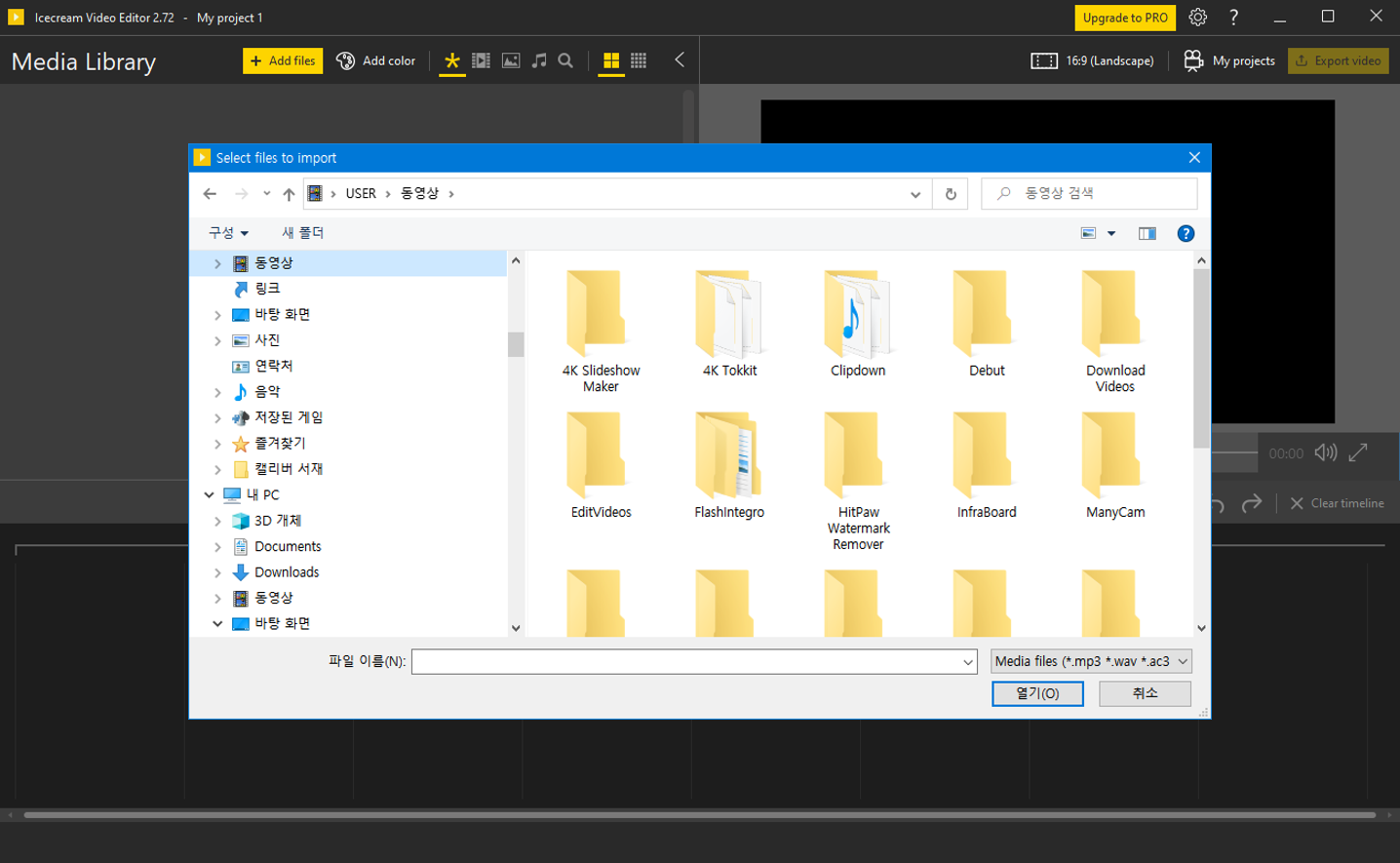Screen dimensions: 1400x863
Task: Click the redo arrow on timeline toolbar
Action: point(1252,503)
